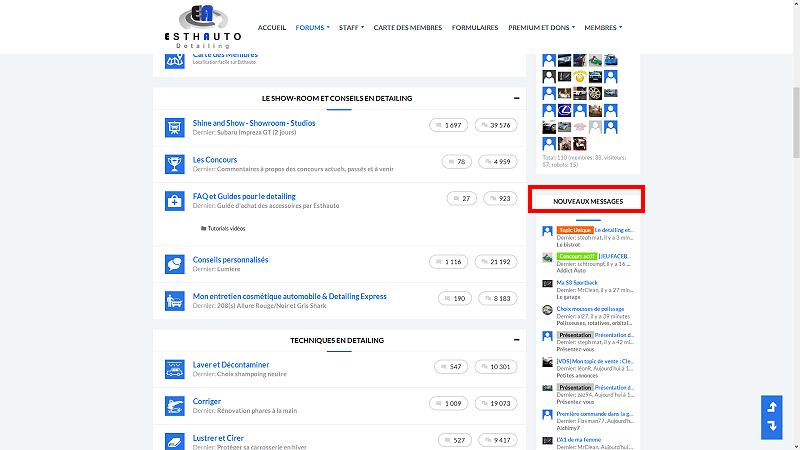Open Mon entretien cosmétique automobile forum
Viewport: 800px width, 450px height.
[x=289, y=296]
